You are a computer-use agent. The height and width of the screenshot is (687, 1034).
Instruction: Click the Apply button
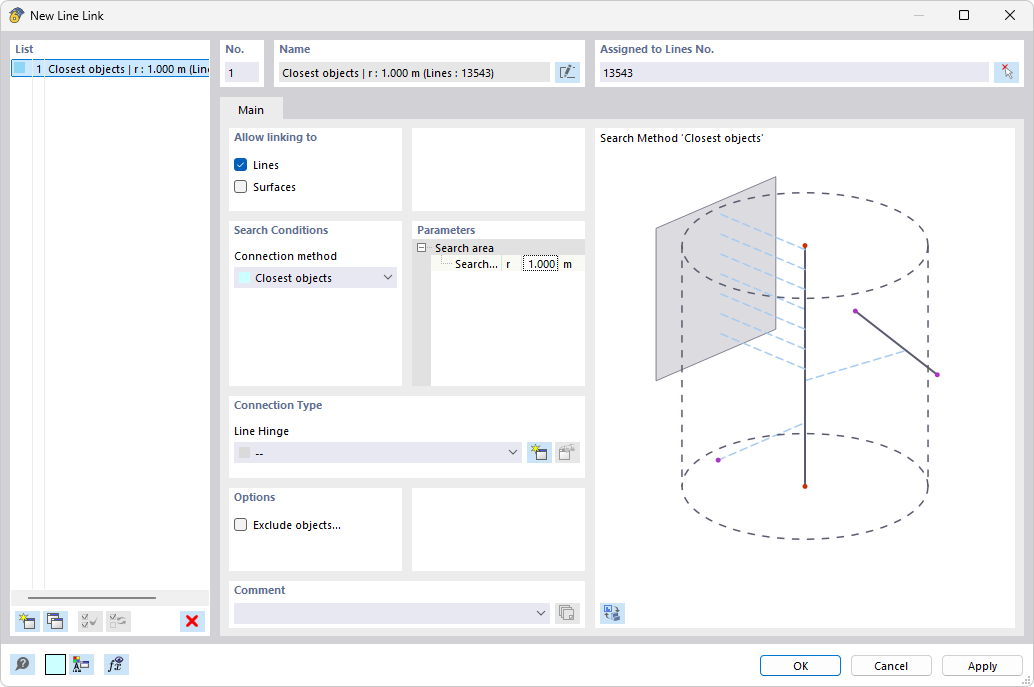(x=981, y=665)
